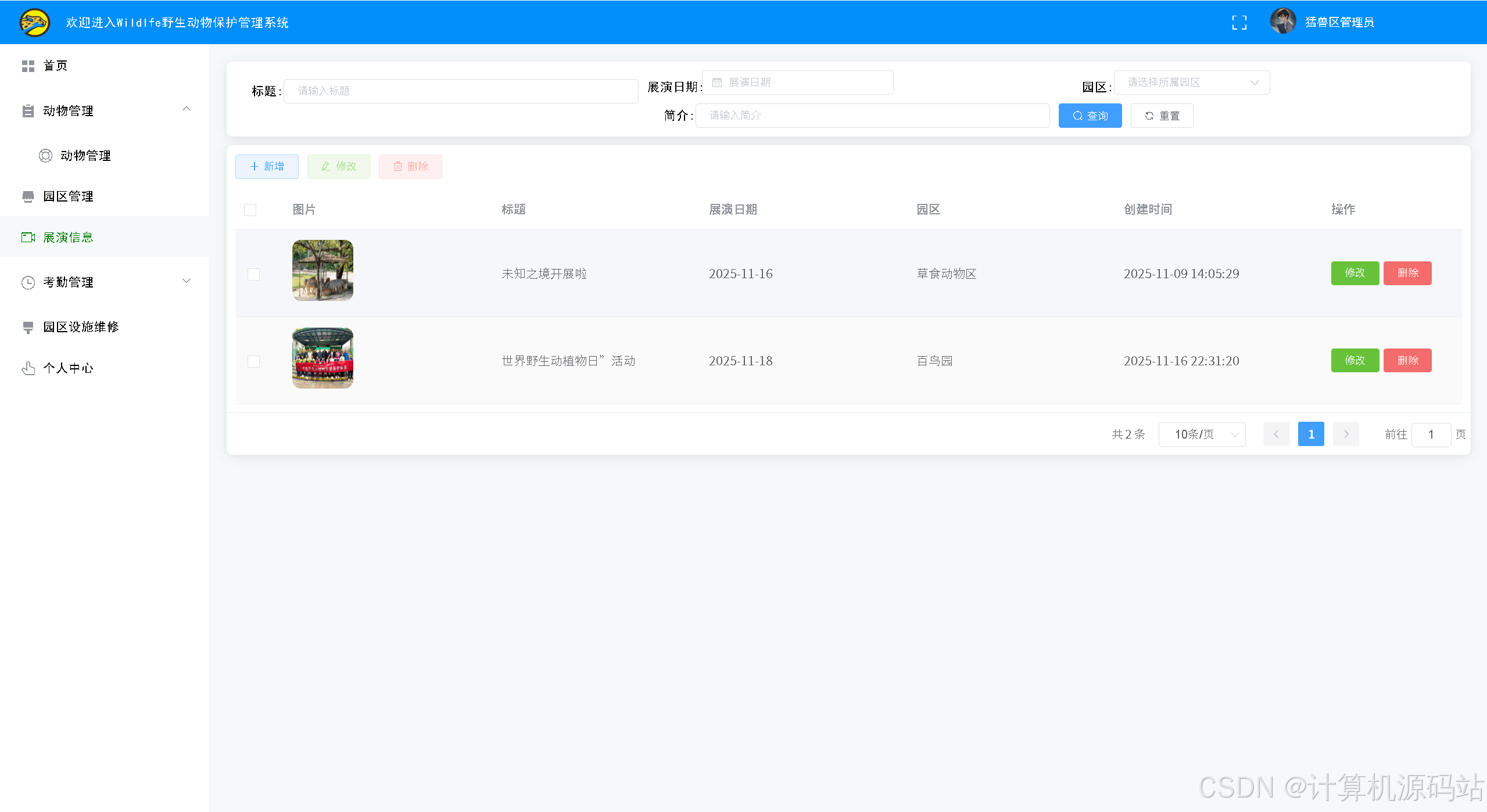Open 展演信息 menu item
Viewport: 1487px width, 812px height.
coord(105,237)
